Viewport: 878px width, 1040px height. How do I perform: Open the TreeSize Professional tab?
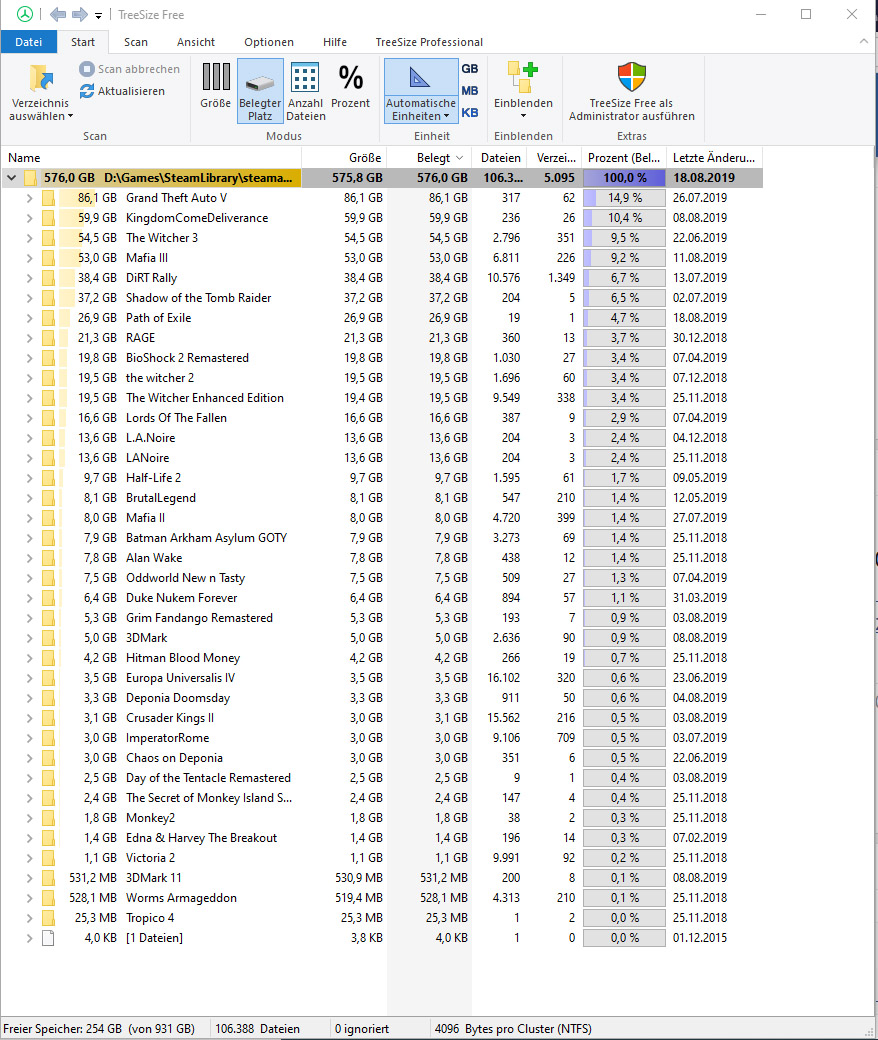[429, 42]
